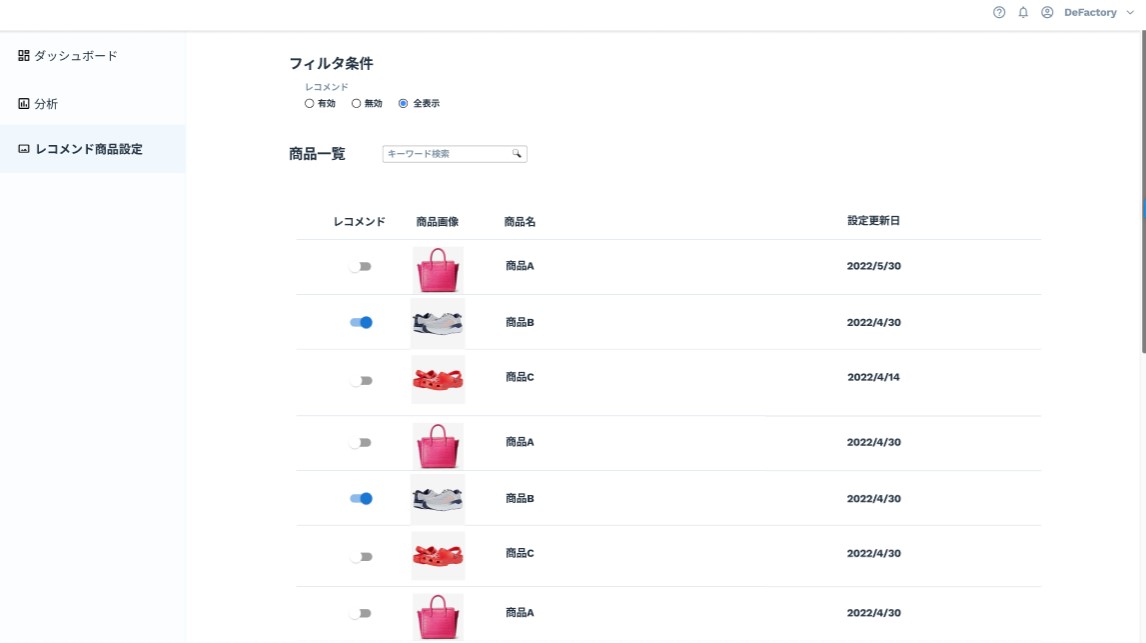
Task: Open the help question mark icon
Action: pos(998,12)
